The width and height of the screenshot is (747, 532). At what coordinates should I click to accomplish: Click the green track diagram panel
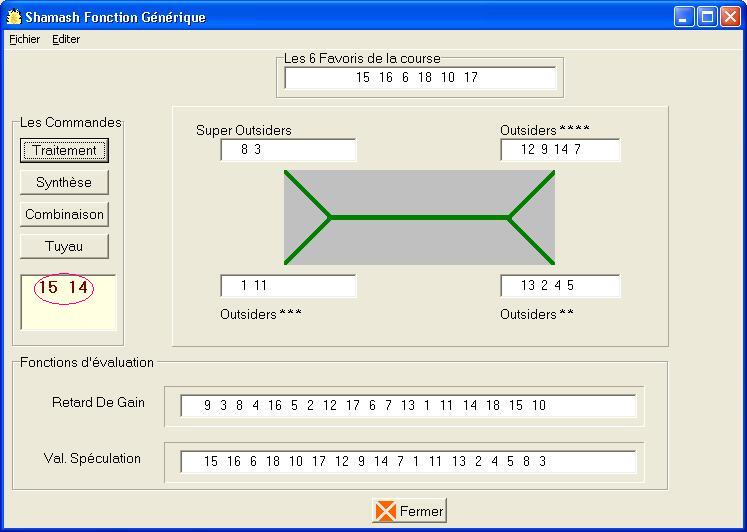click(x=420, y=217)
